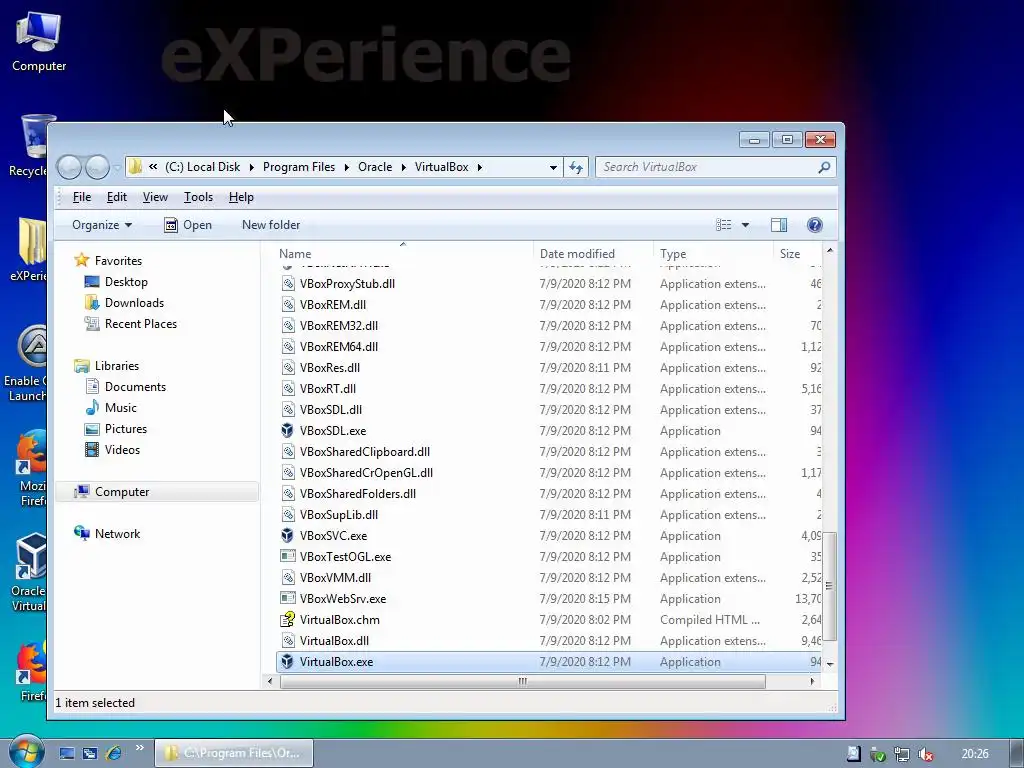This screenshot has width=1024, height=768.
Task: Select the VBoxSDL.exe file icon
Action: point(287,430)
